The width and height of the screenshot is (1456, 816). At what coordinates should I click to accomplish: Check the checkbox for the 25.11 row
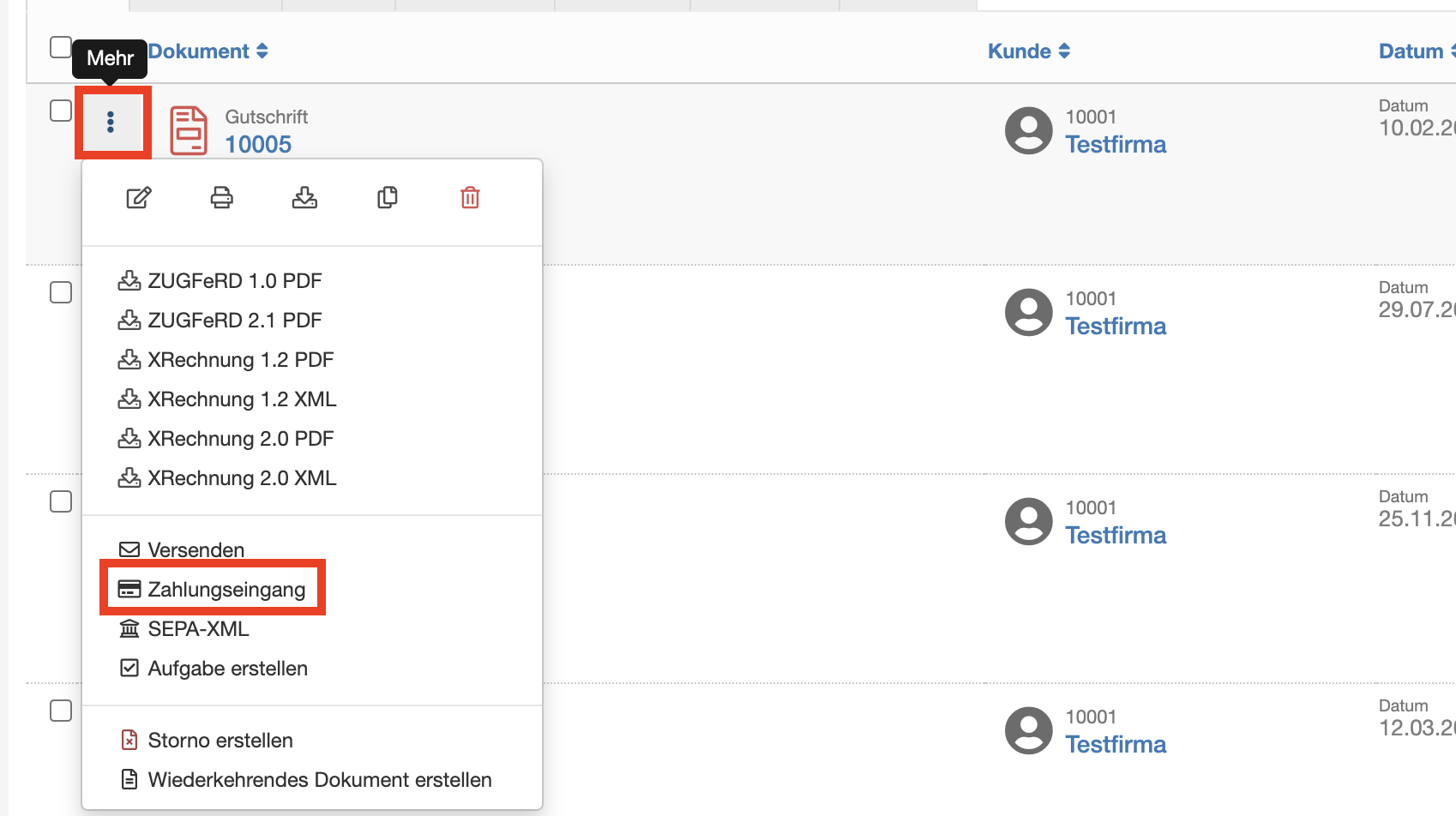[61, 501]
